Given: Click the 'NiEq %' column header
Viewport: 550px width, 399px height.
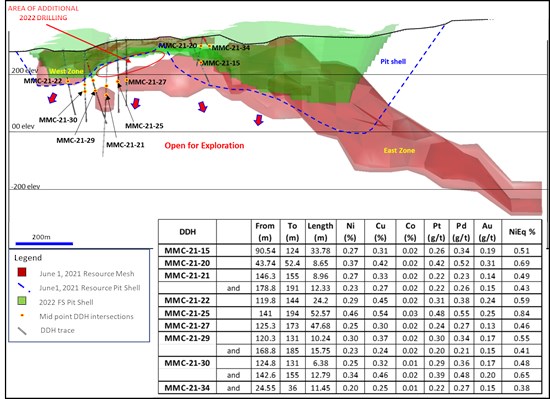Looking at the screenshot, I should click(522, 232).
